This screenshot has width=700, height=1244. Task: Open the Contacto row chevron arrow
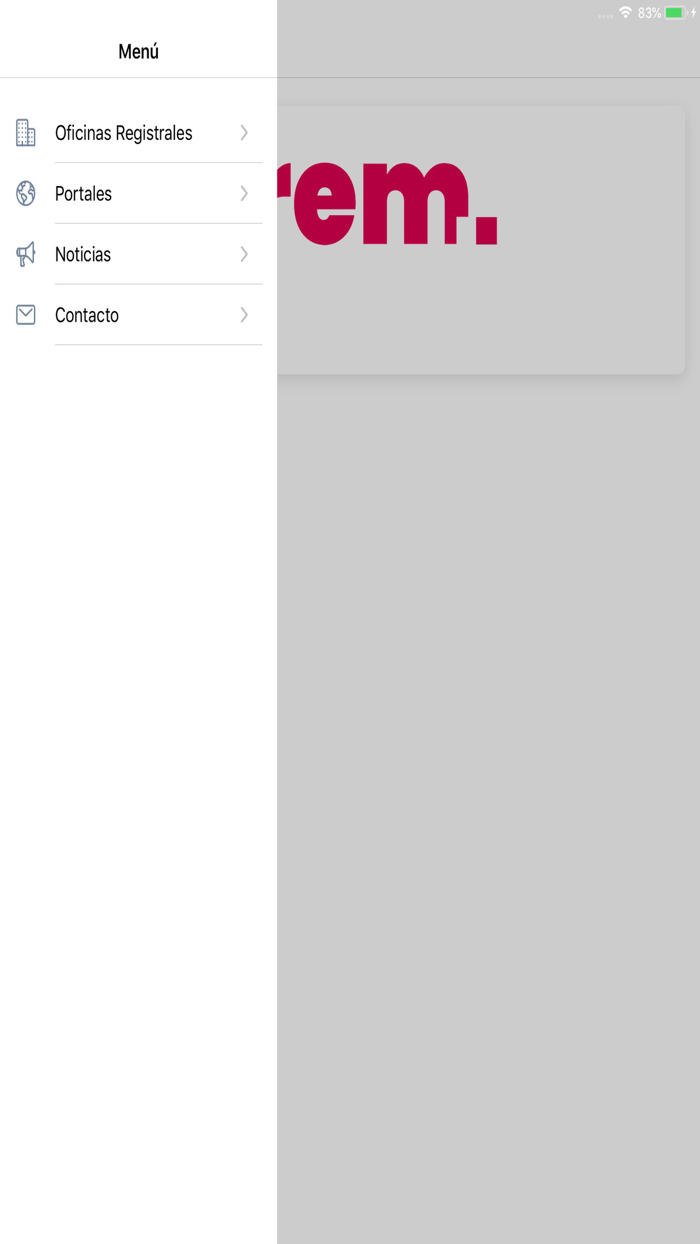244,315
